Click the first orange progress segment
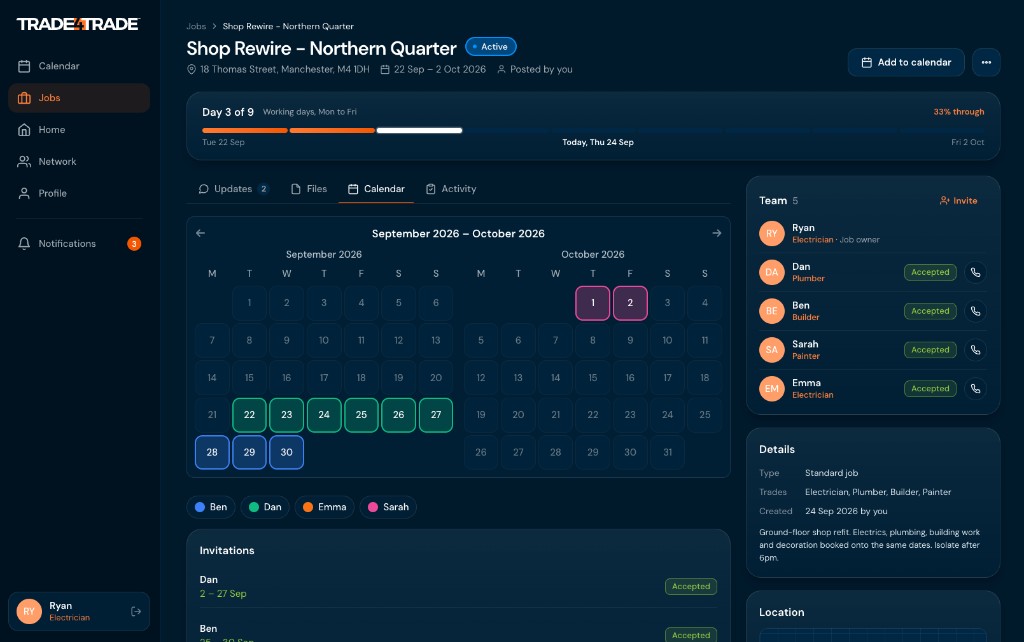This screenshot has height=642, width=1024. (245, 131)
